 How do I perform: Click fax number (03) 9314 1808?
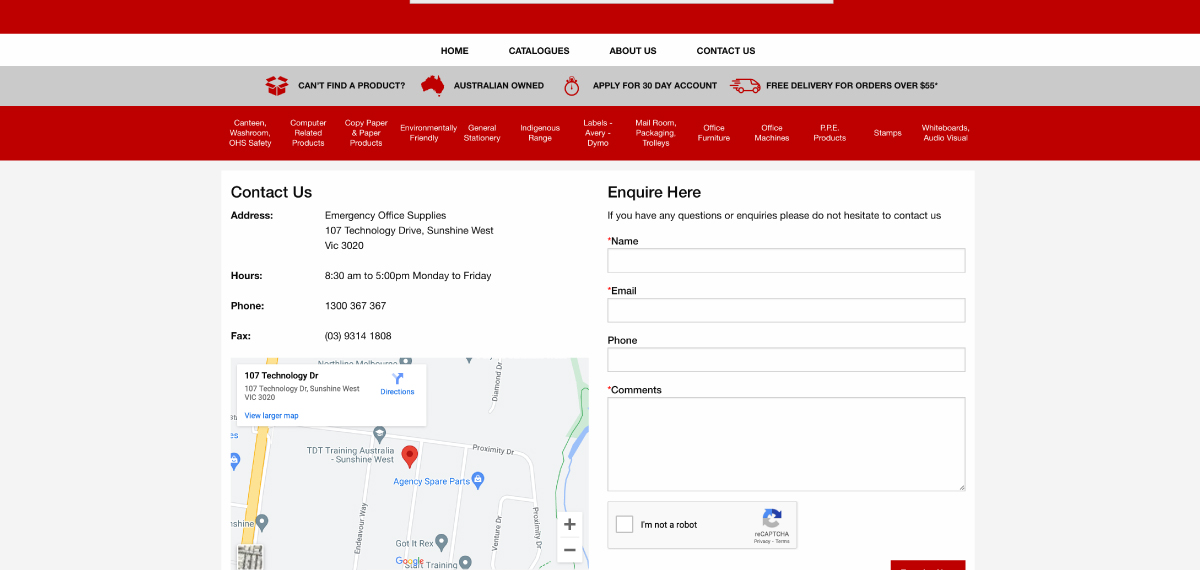358,336
